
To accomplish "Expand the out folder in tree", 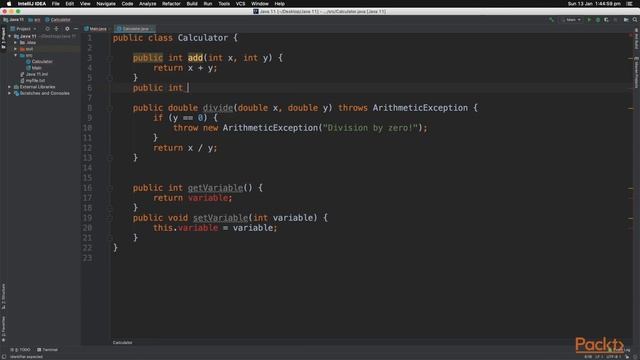I will [x=16, y=49].
